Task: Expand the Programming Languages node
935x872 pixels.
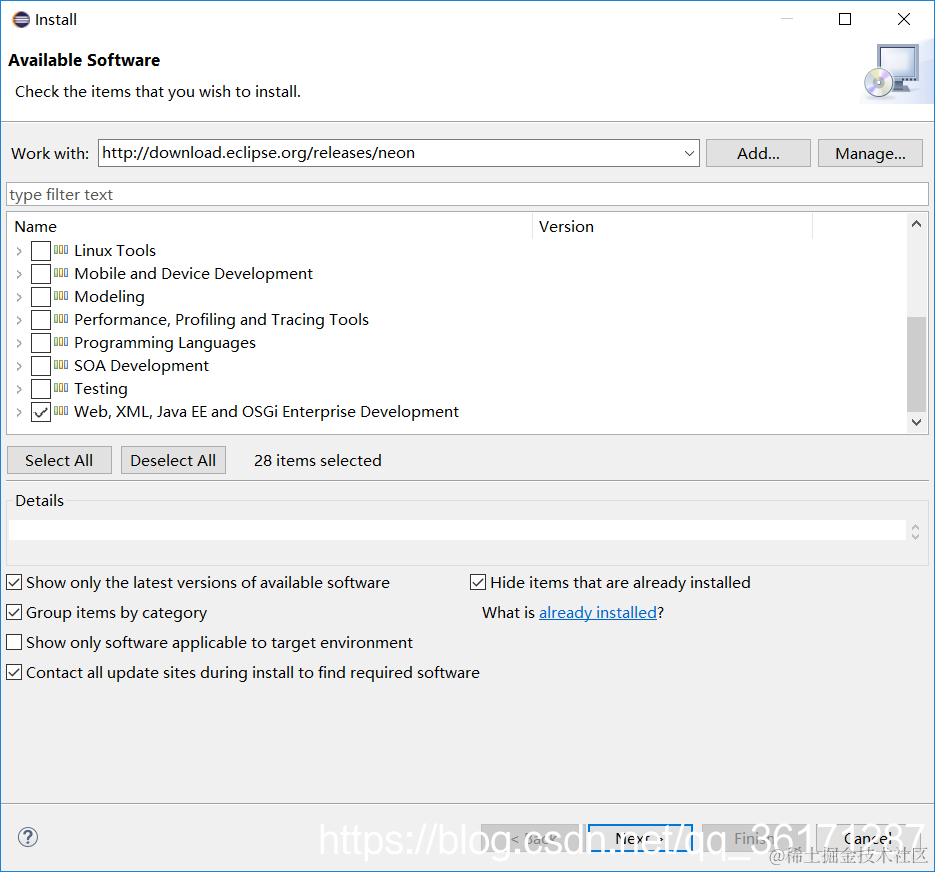Action: point(19,344)
